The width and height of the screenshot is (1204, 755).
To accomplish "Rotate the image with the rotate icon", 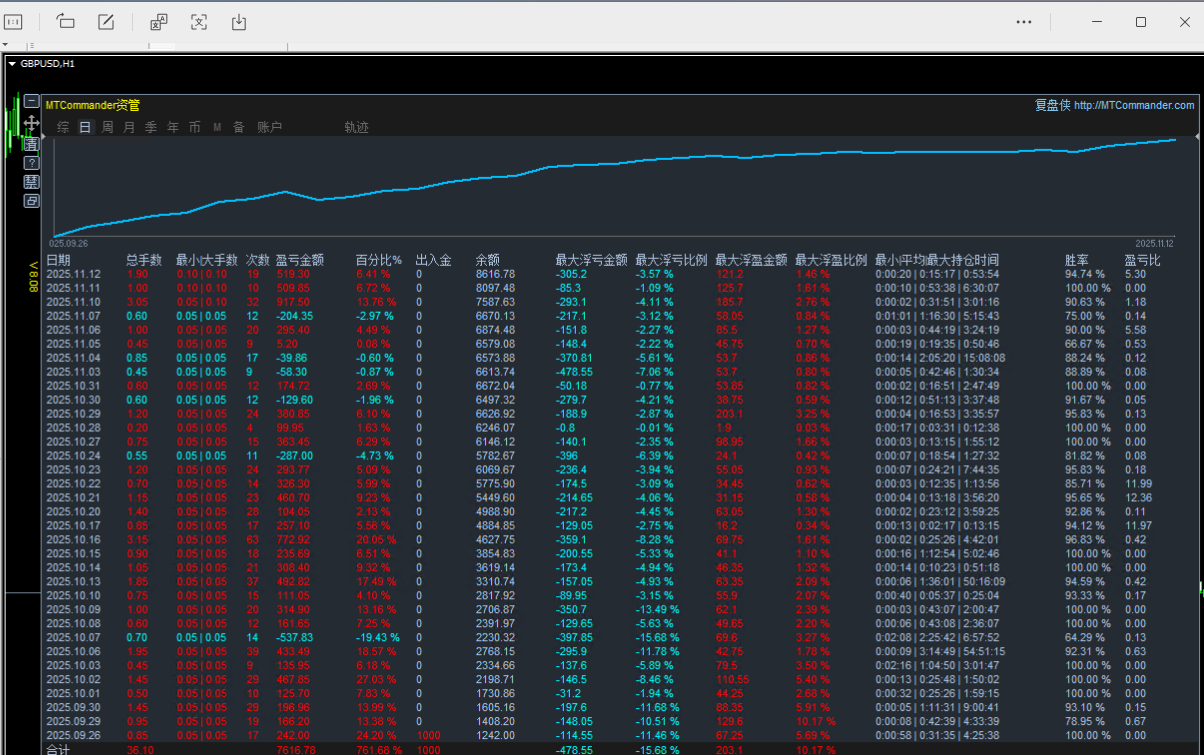I will [x=66, y=21].
